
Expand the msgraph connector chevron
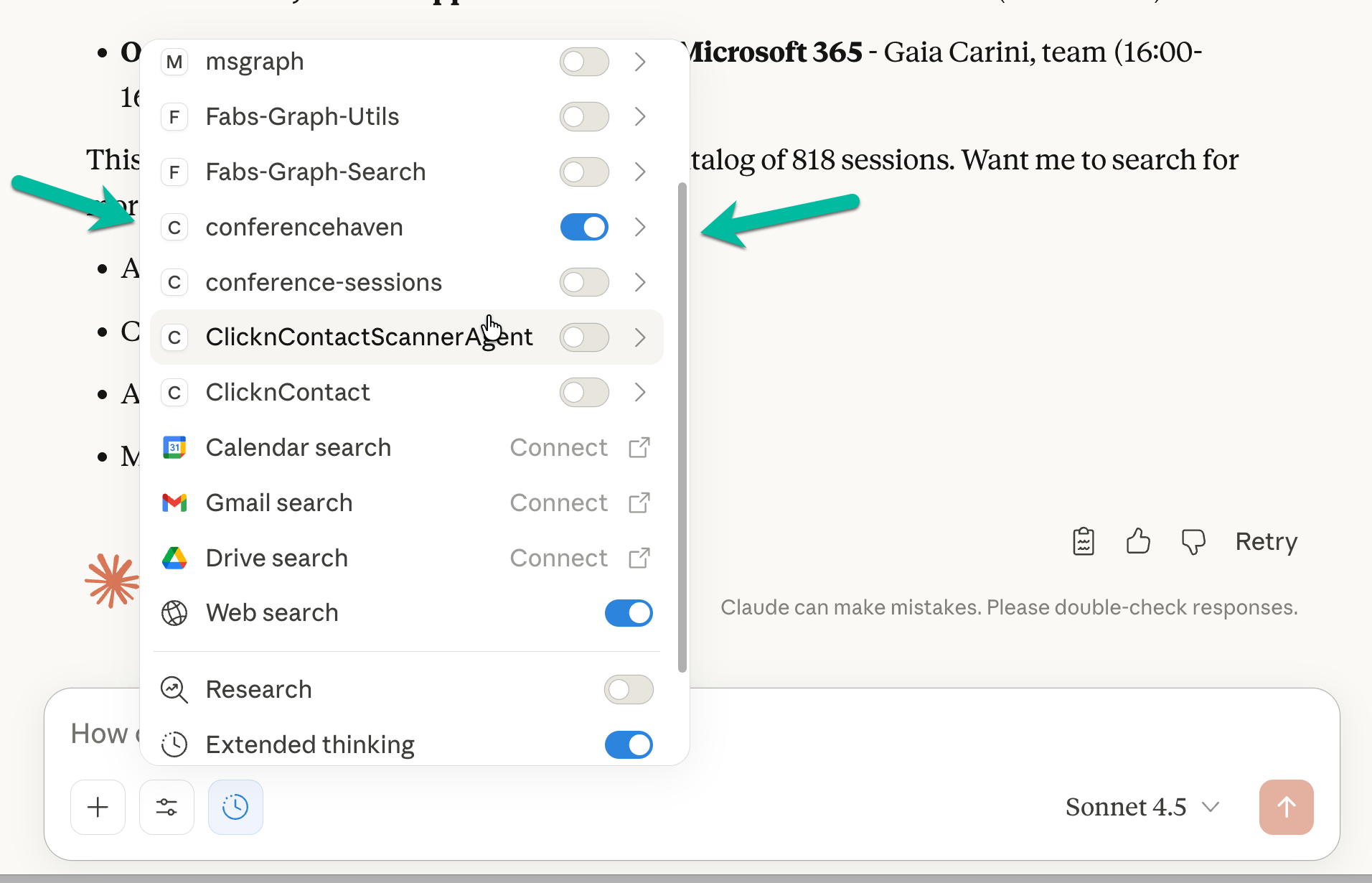(x=640, y=62)
